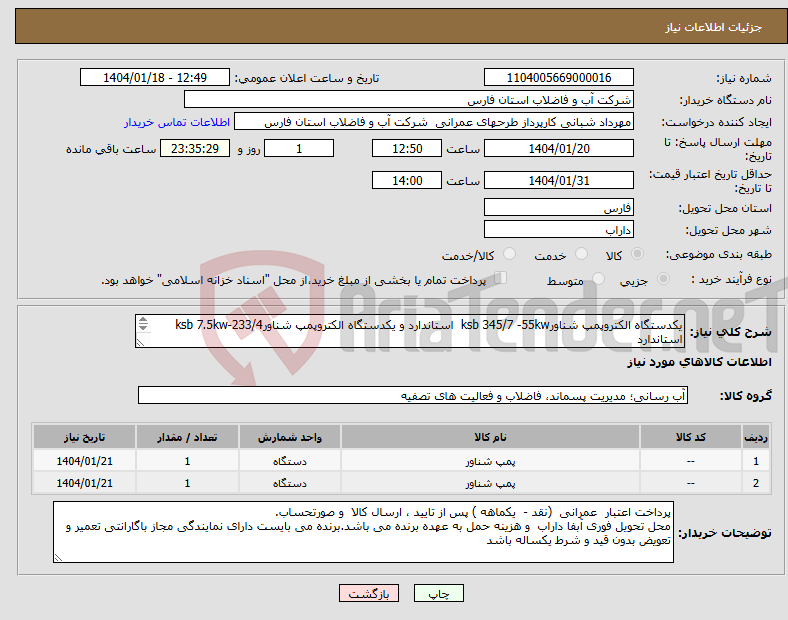This screenshot has width=788, height=620.
Task: Click the delivery province field فارس
Action: point(558,207)
